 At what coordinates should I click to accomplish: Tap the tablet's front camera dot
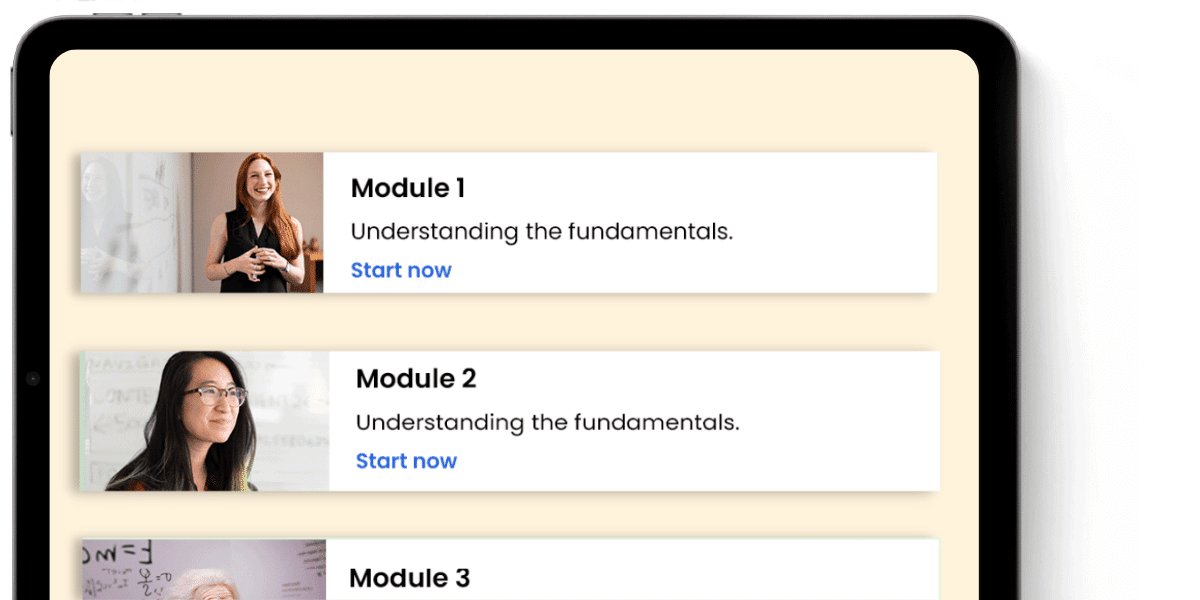pos(32,379)
